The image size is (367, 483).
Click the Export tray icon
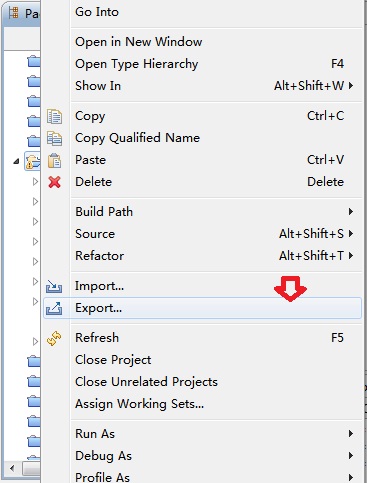54,308
